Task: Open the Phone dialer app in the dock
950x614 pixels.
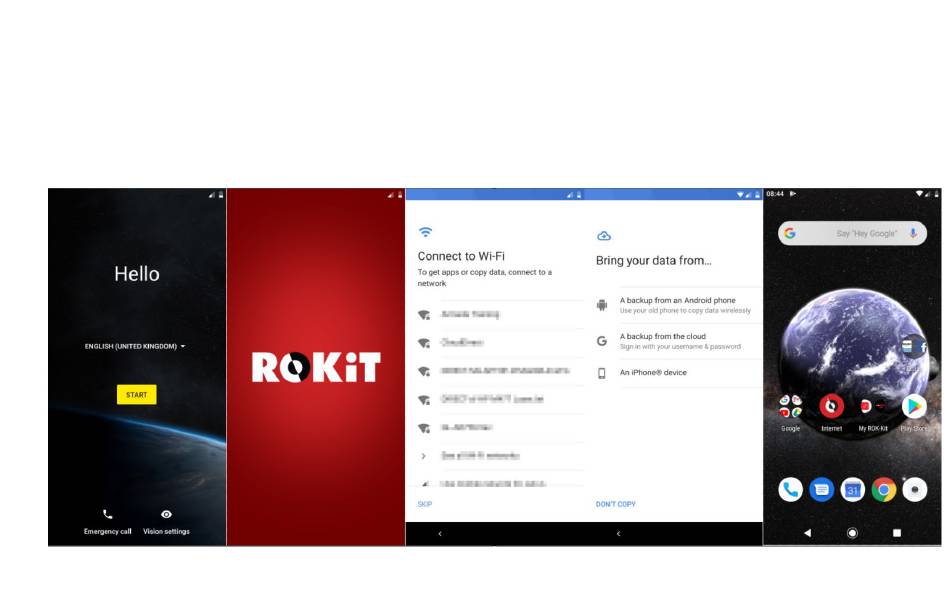Action: 790,489
